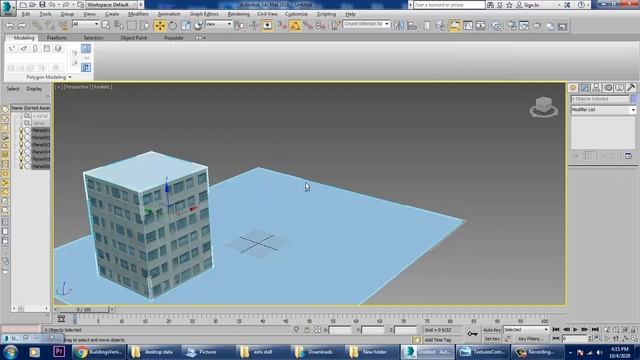Screen dimensions: 640x360
Task: Toggle the Angle Snap icon
Action: click(295, 26)
